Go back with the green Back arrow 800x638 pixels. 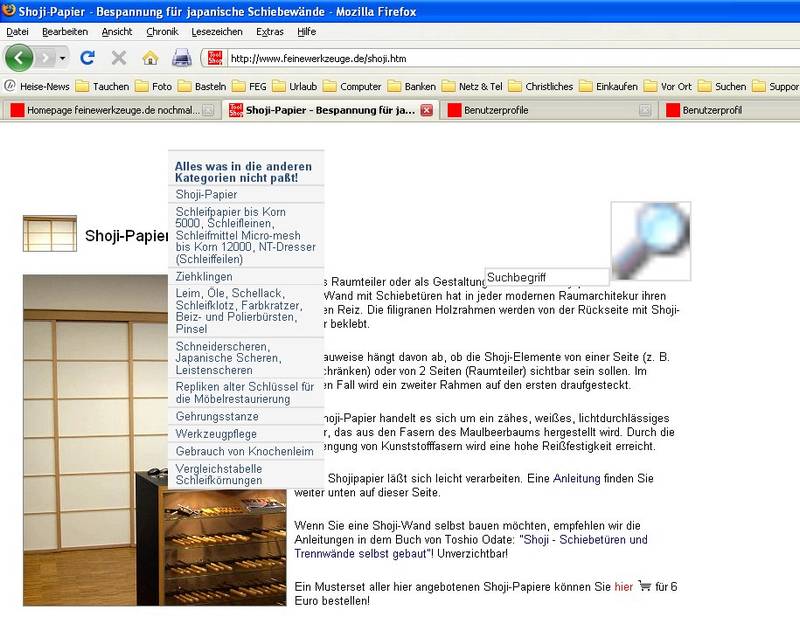[x=19, y=58]
